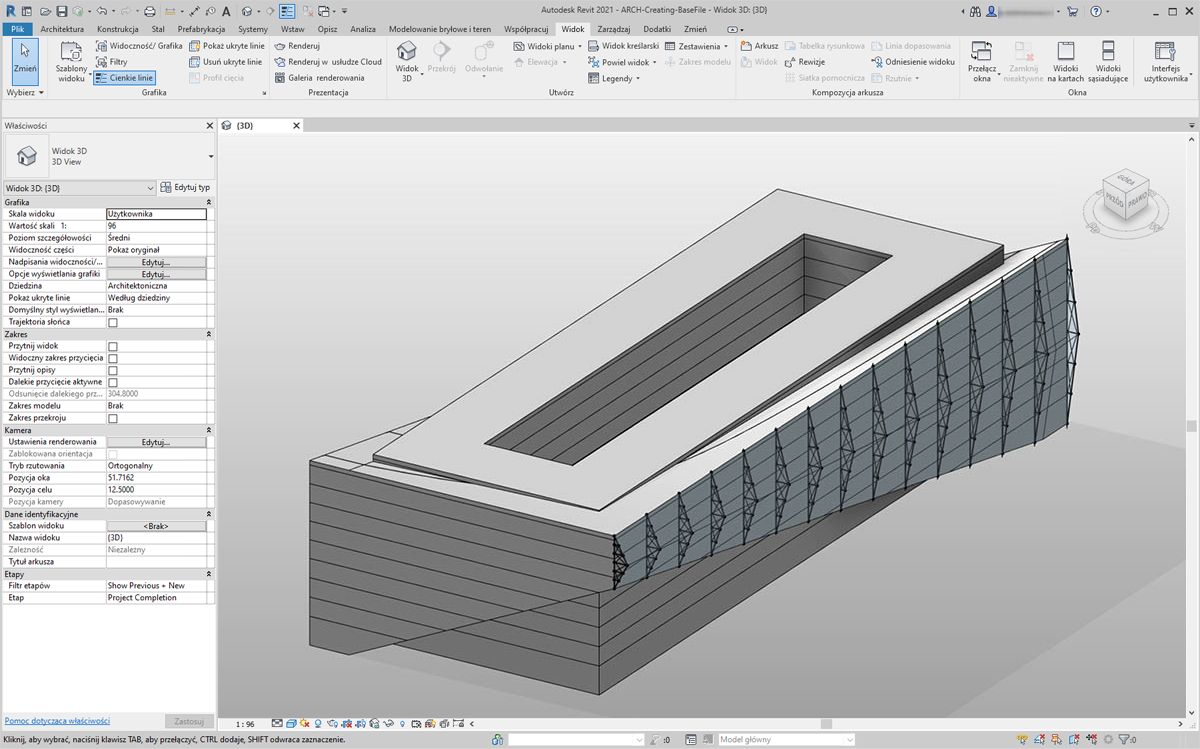This screenshot has height=749, width=1200.
Task: Open Galeria renderowania
Action: tap(319, 77)
